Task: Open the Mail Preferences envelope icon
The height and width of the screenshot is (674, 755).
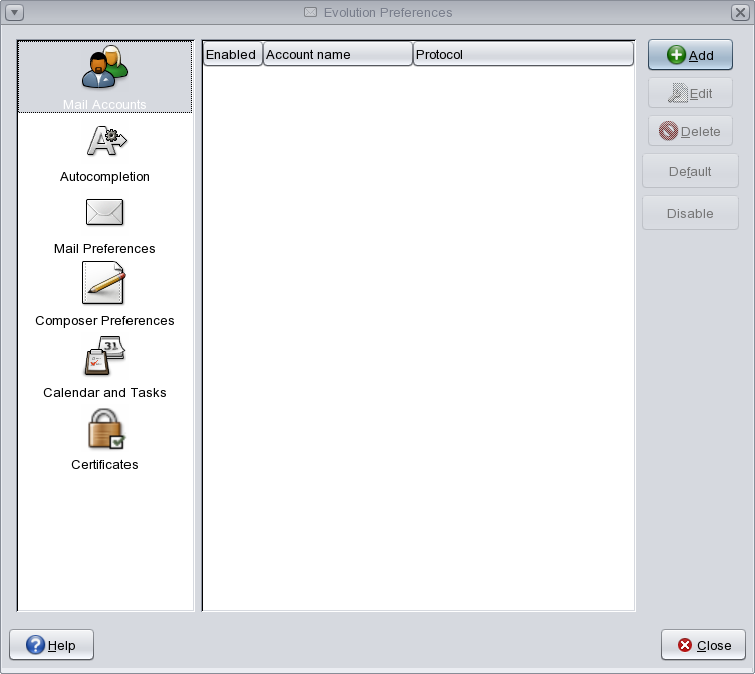Action: pos(104,212)
